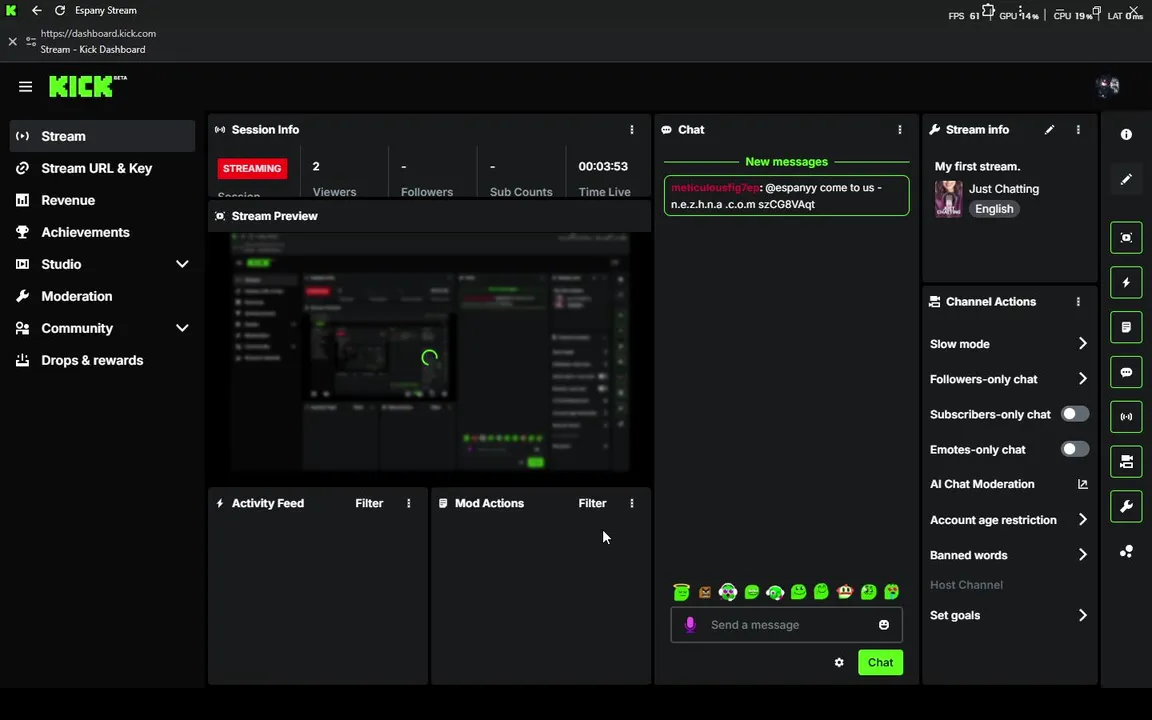
Task: Open chat settings gear icon
Action: pyautogui.click(x=839, y=663)
